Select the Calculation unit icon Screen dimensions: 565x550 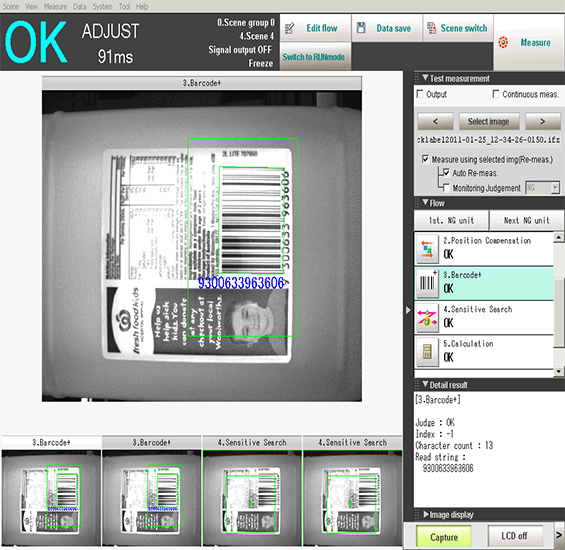(427, 352)
